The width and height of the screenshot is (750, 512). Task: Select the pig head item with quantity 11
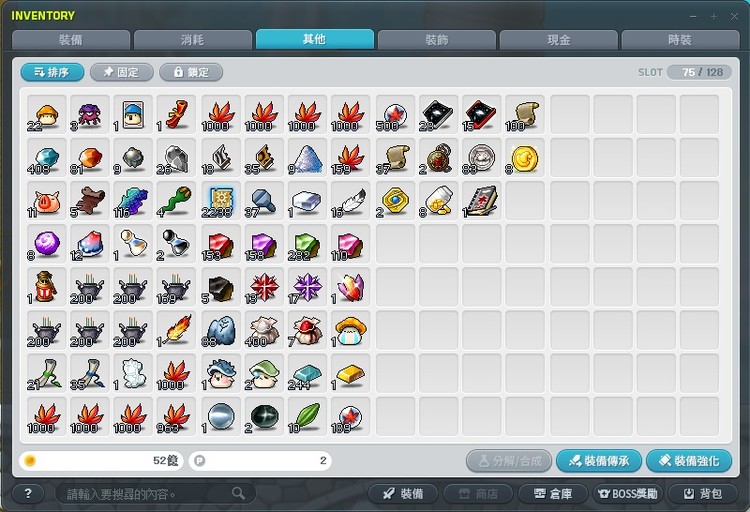(x=46, y=201)
